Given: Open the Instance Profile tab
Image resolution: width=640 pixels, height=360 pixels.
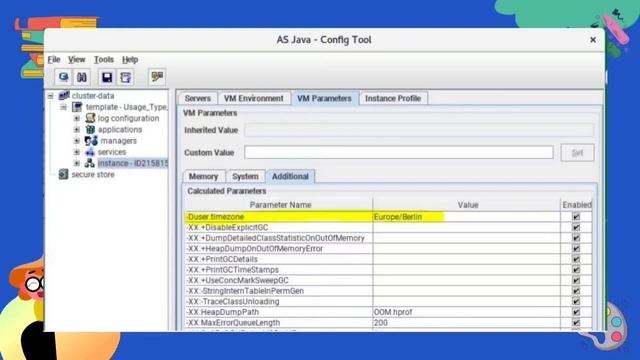Looking at the screenshot, I should pos(393,98).
